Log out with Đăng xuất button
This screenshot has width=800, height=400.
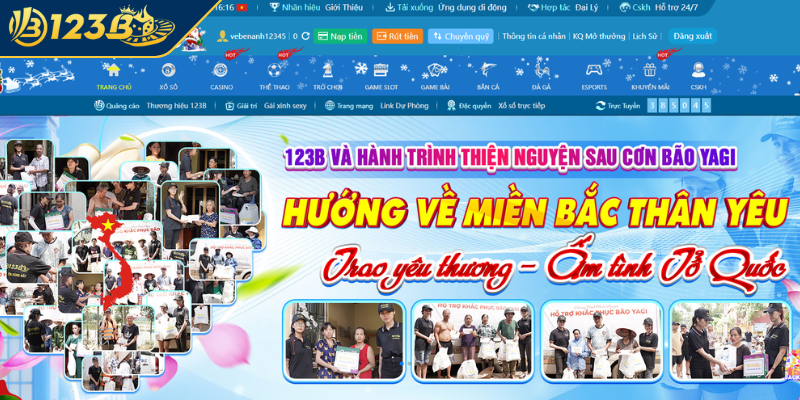(x=692, y=36)
